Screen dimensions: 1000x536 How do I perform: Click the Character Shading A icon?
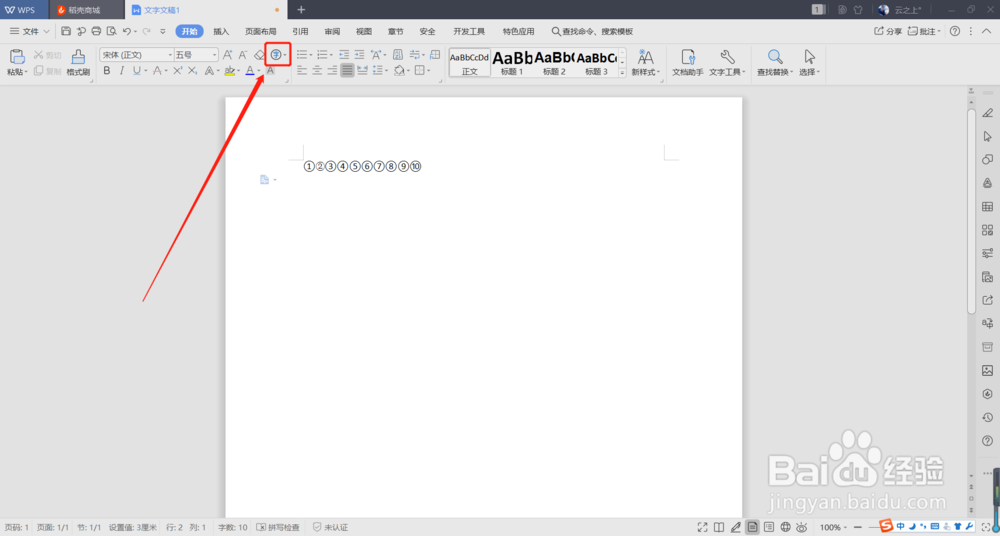coord(270,70)
